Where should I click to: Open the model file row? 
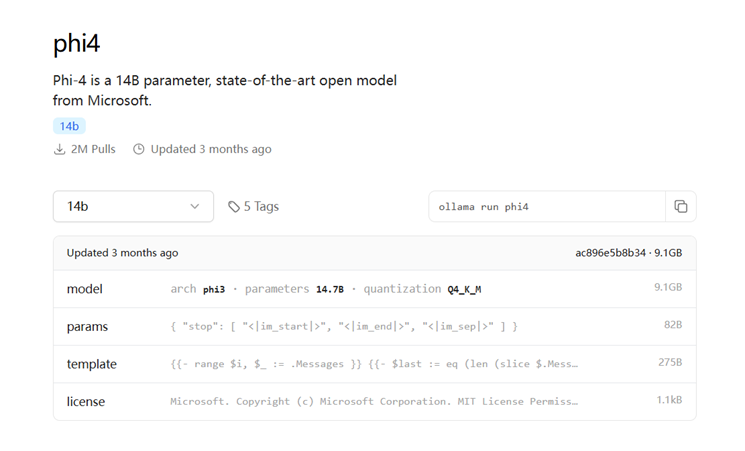click(x=85, y=289)
